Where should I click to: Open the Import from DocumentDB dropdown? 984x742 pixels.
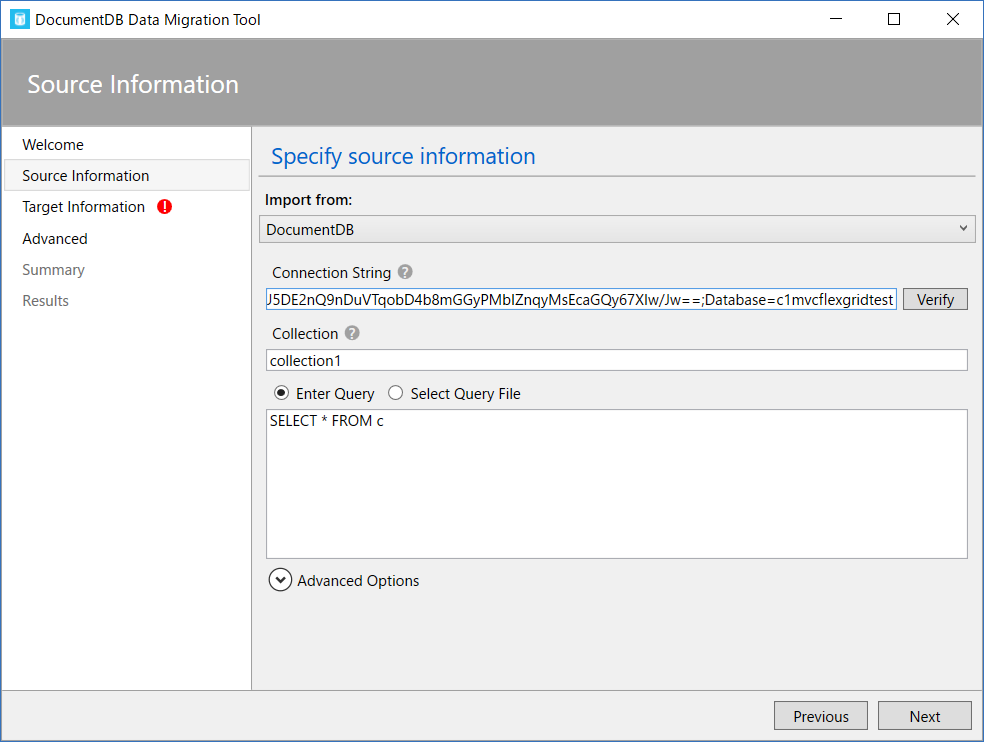click(x=617, y=229)
